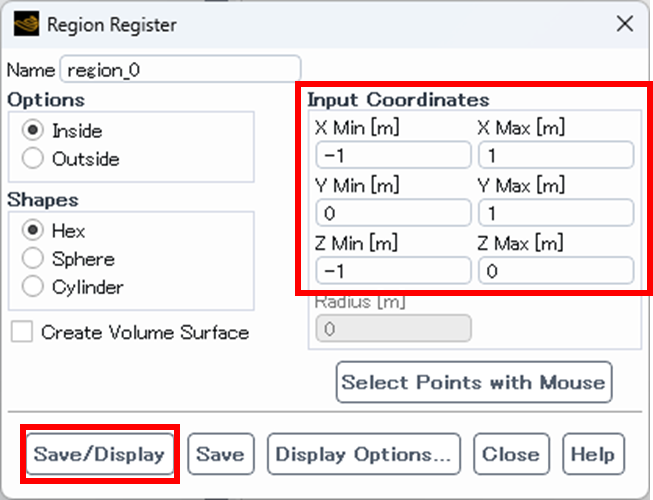
Task: Choose the Hex shape
Action: click(x=32, y=230)
